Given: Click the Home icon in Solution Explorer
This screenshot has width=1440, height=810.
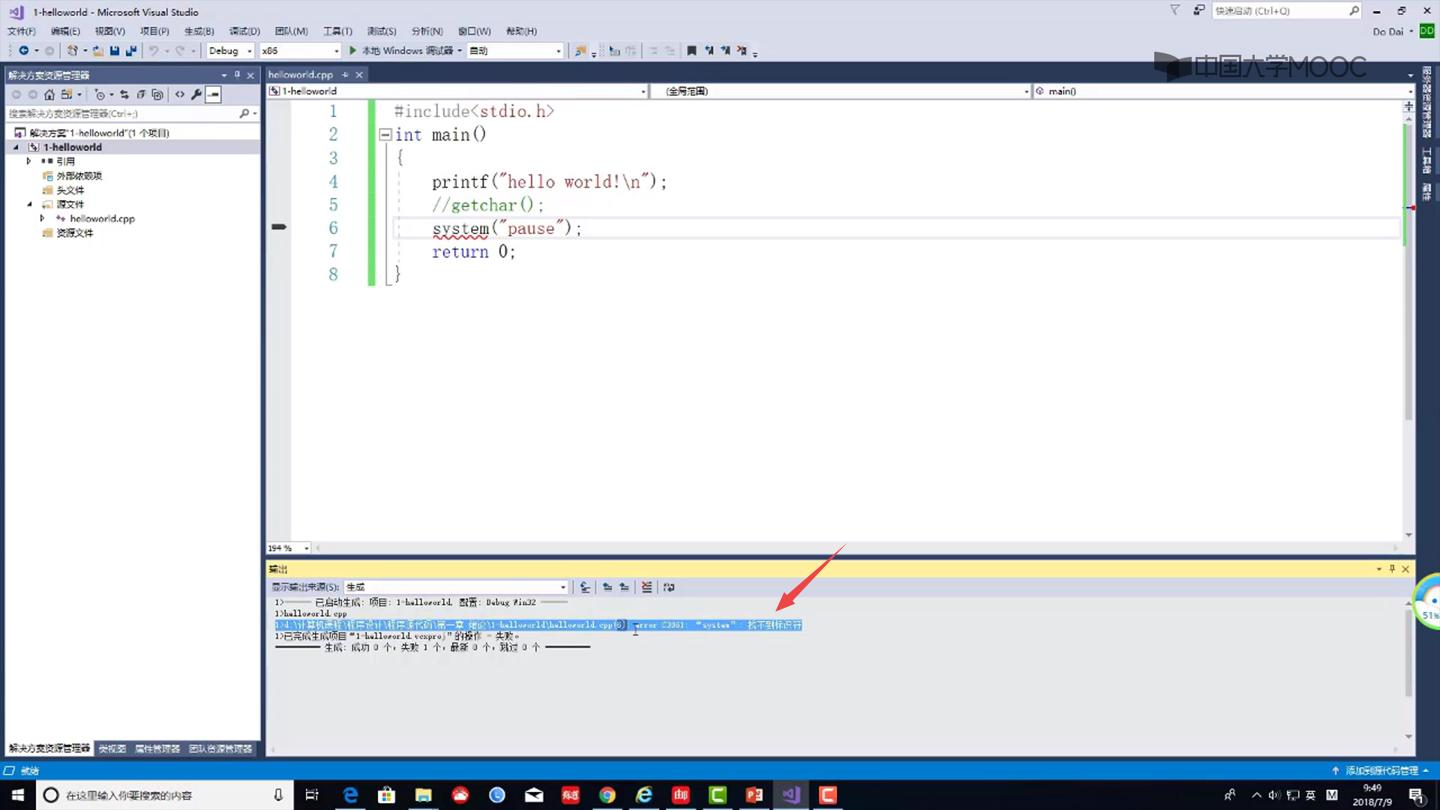Looking at the screenshot, I should 49,95.
